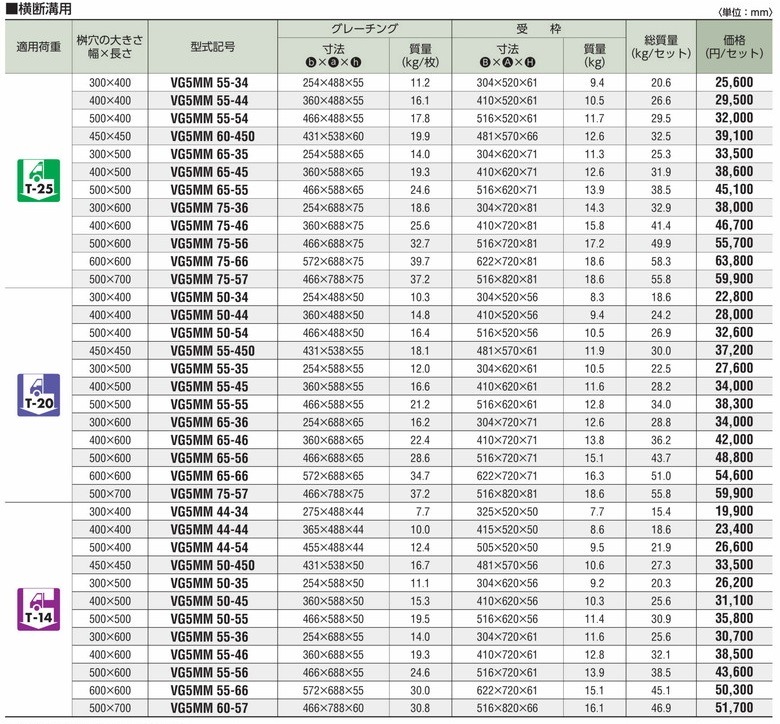Click the price 19,900

point(735,512)
